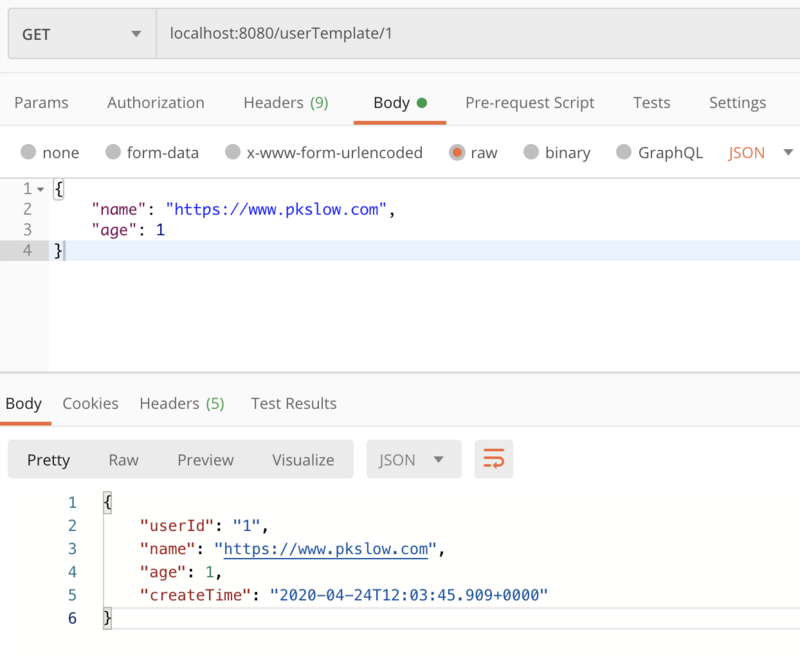Pick the binary body option
This screenshot has height=657, width=800.
pos(531,153)
